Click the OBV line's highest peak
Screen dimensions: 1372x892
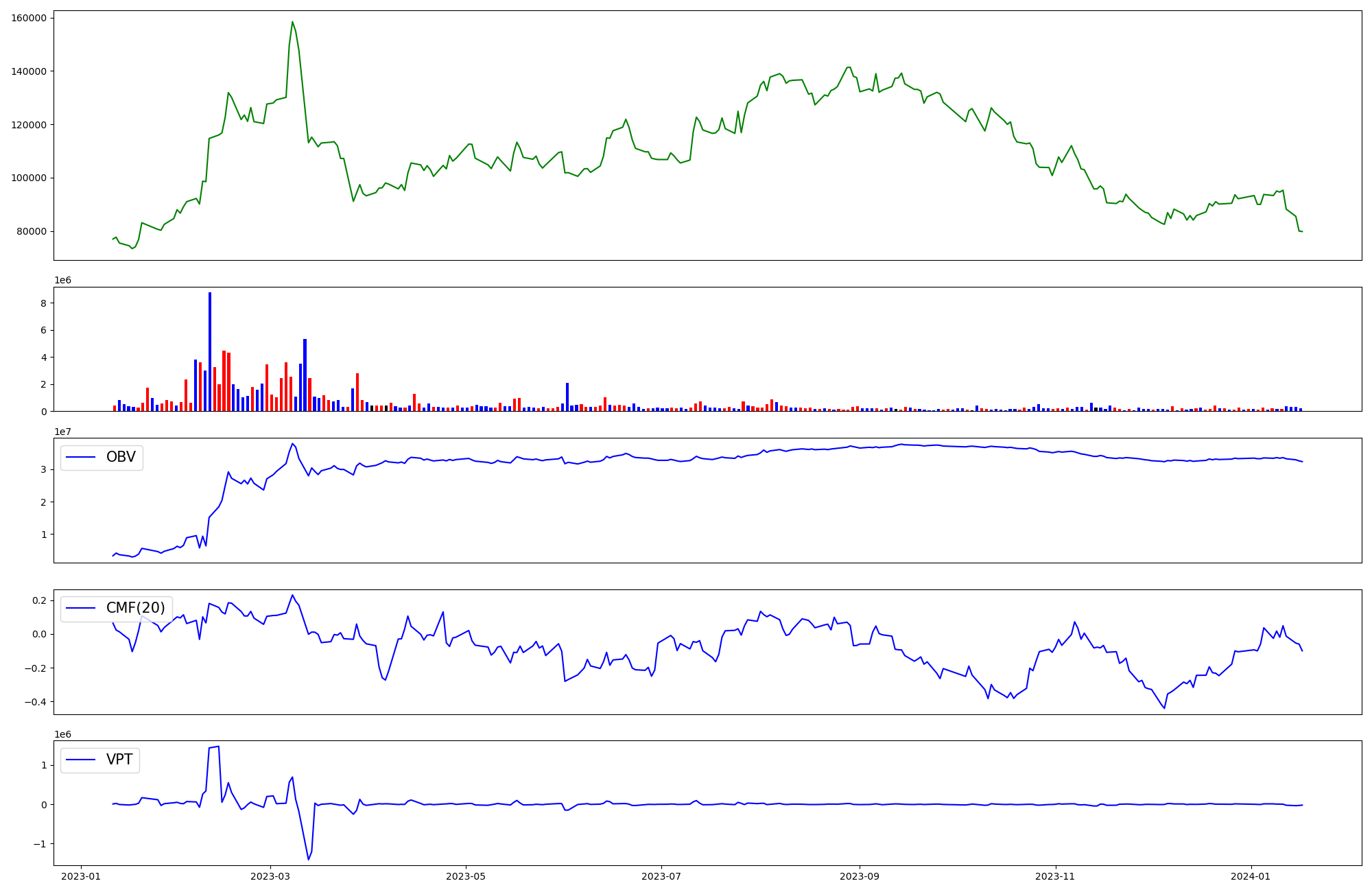[292, 443]
